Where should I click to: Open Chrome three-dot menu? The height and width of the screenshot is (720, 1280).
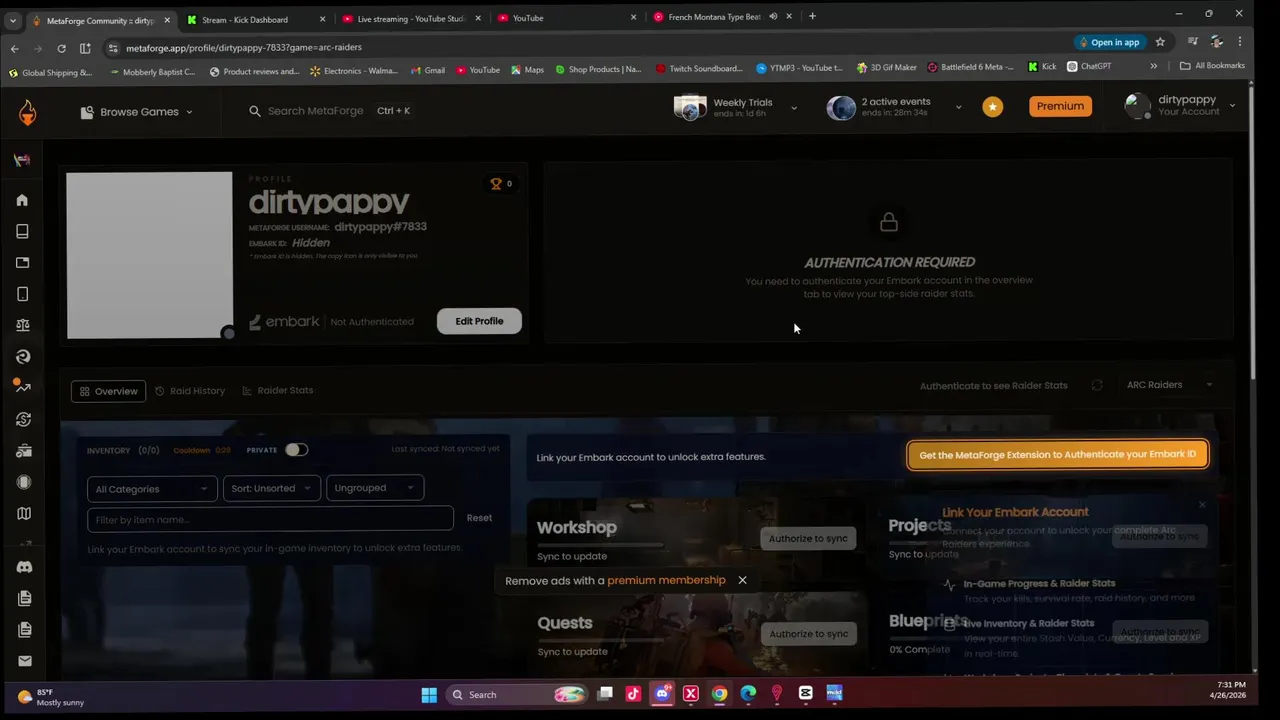pos(1240,42)
